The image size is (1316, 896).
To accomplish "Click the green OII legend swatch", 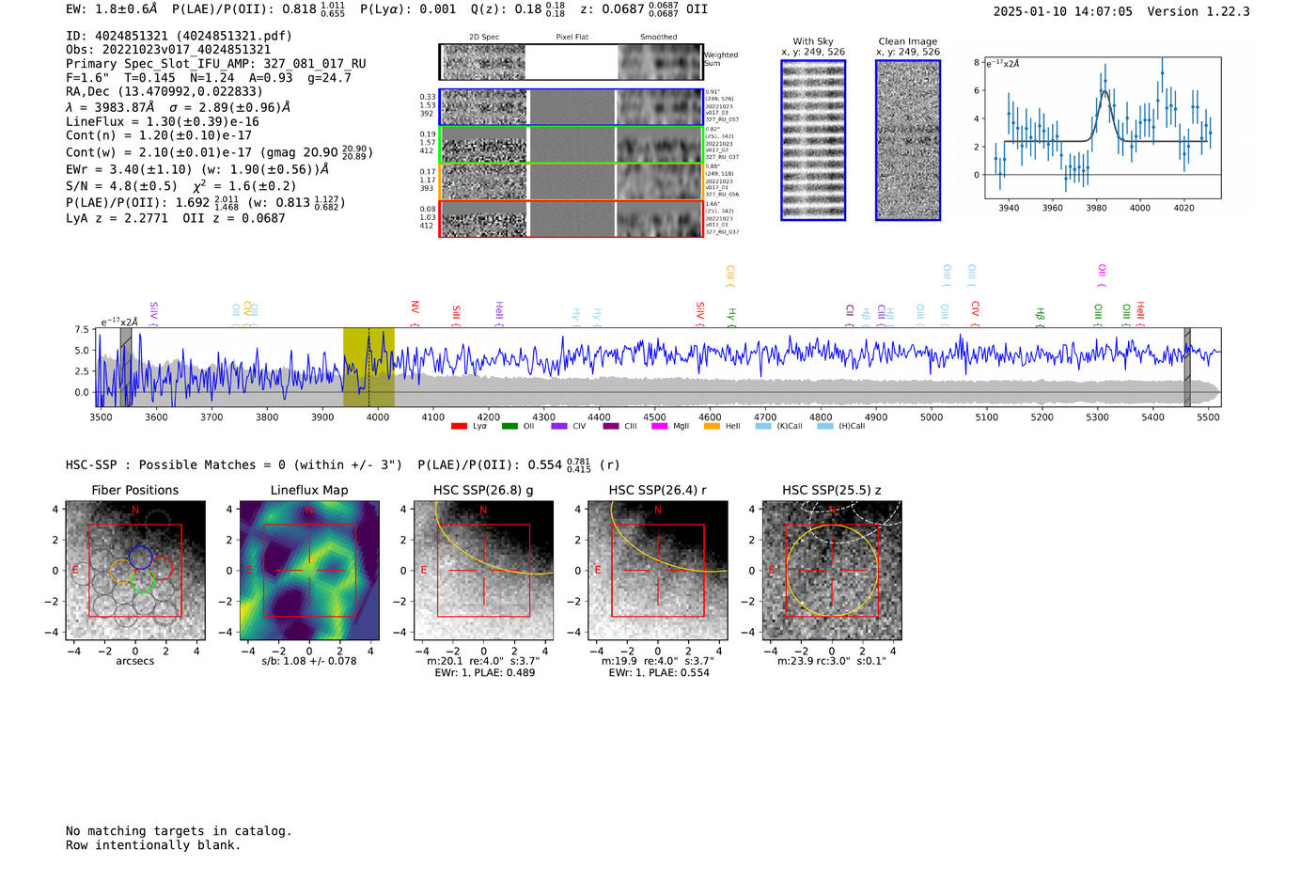I will point(509,427).
